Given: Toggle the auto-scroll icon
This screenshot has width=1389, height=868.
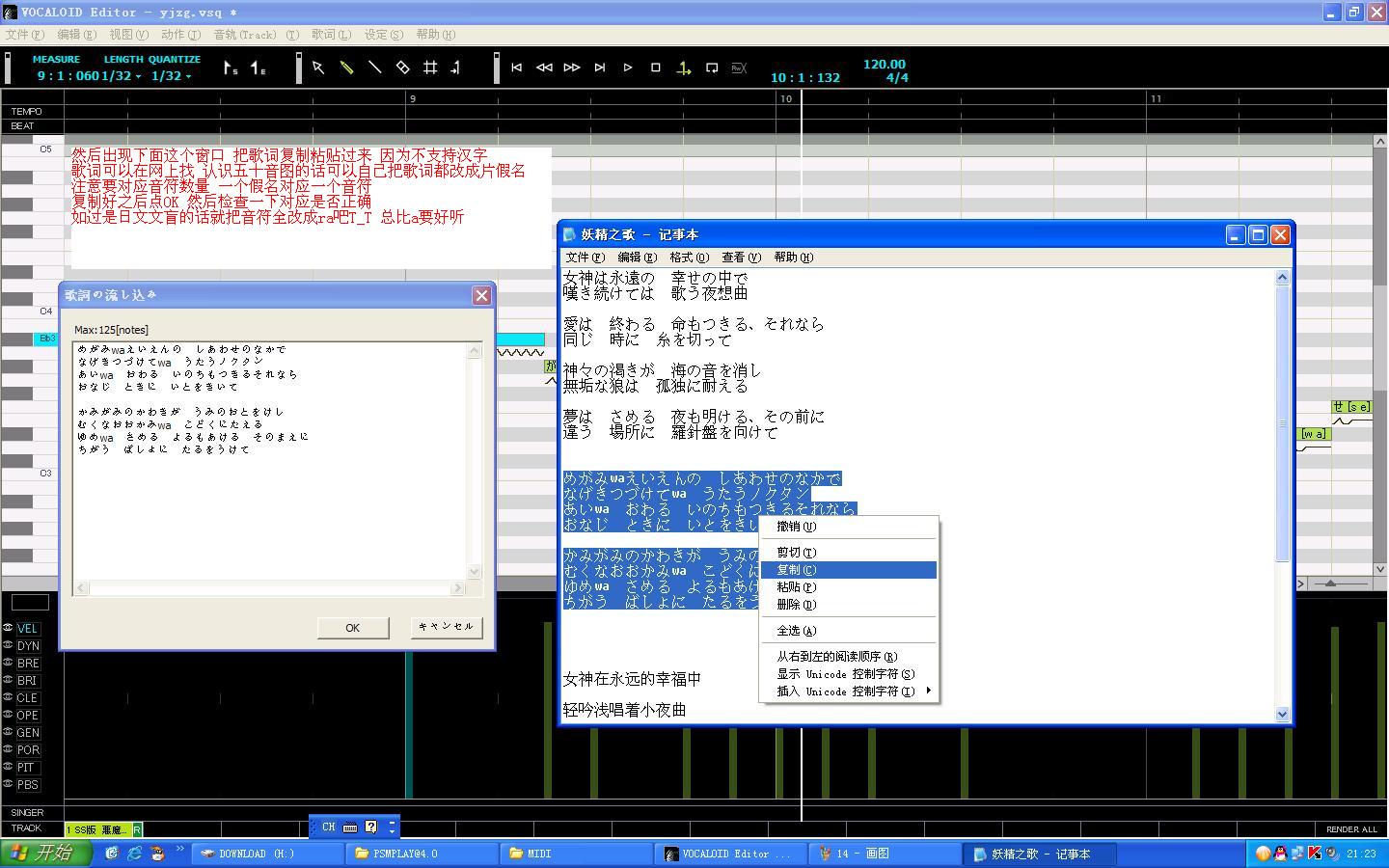Looking at the screenshot, I should (x=684, y=68).
